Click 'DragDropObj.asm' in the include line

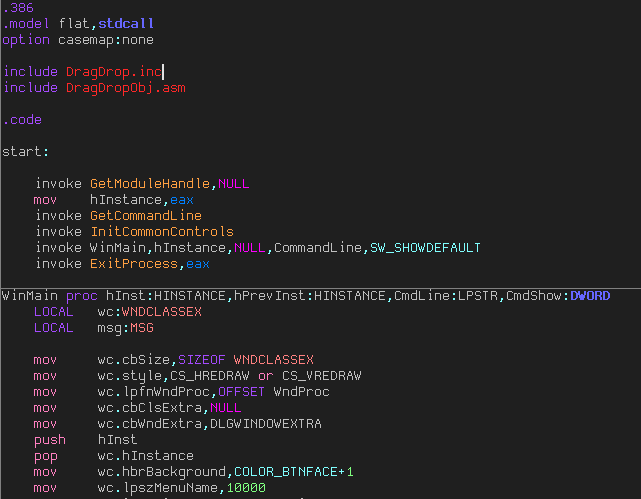126,88
